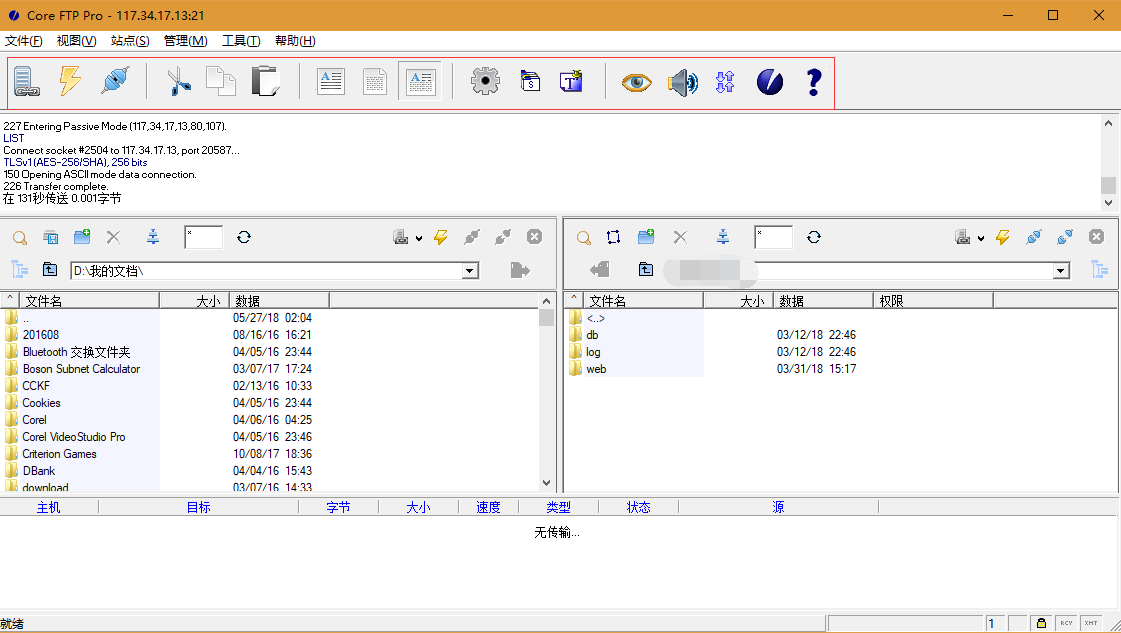The image size is (1121, 633).
Task: Toggle the left pane filter arrows icon
Action: click(153, 237)
